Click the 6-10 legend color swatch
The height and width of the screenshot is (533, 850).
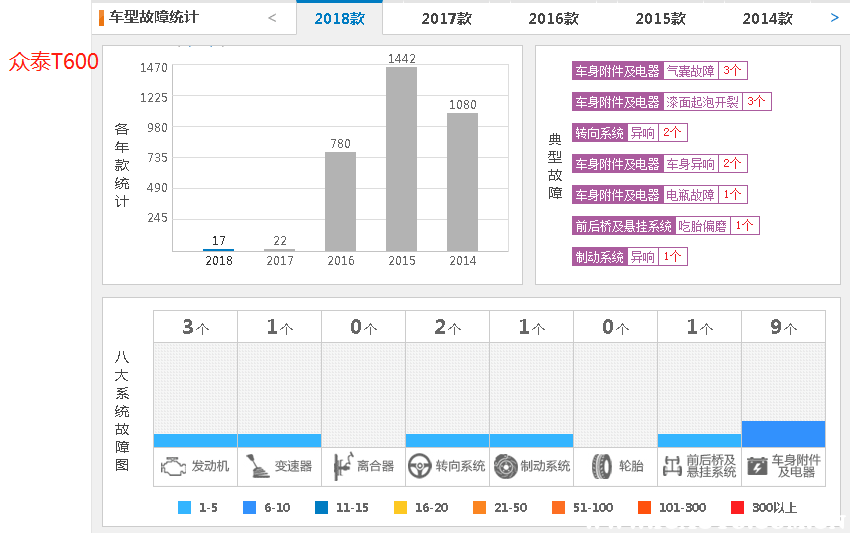tap(249, 508)
